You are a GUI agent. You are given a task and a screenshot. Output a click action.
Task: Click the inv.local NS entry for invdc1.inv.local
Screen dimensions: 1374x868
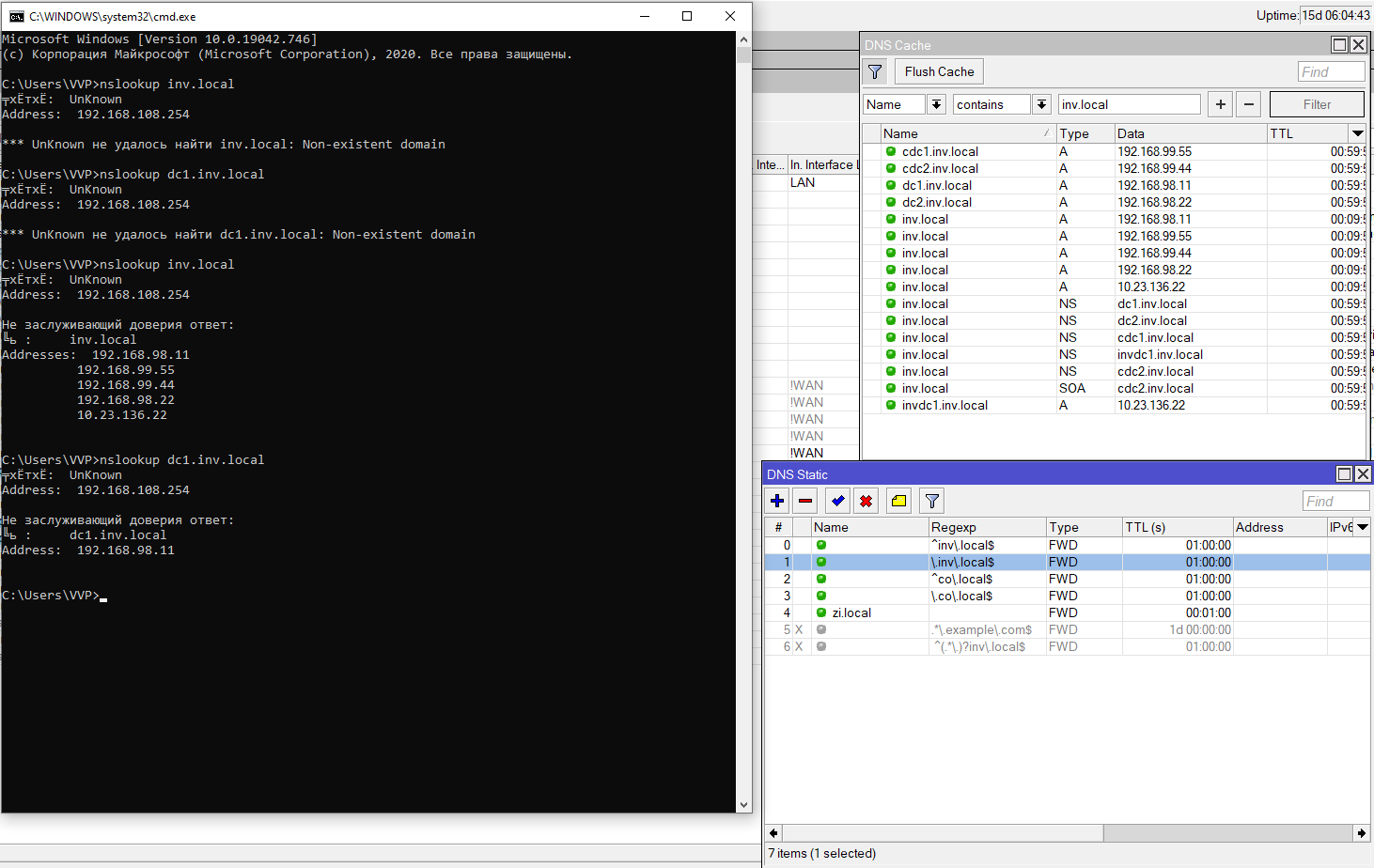[1114, 354]
